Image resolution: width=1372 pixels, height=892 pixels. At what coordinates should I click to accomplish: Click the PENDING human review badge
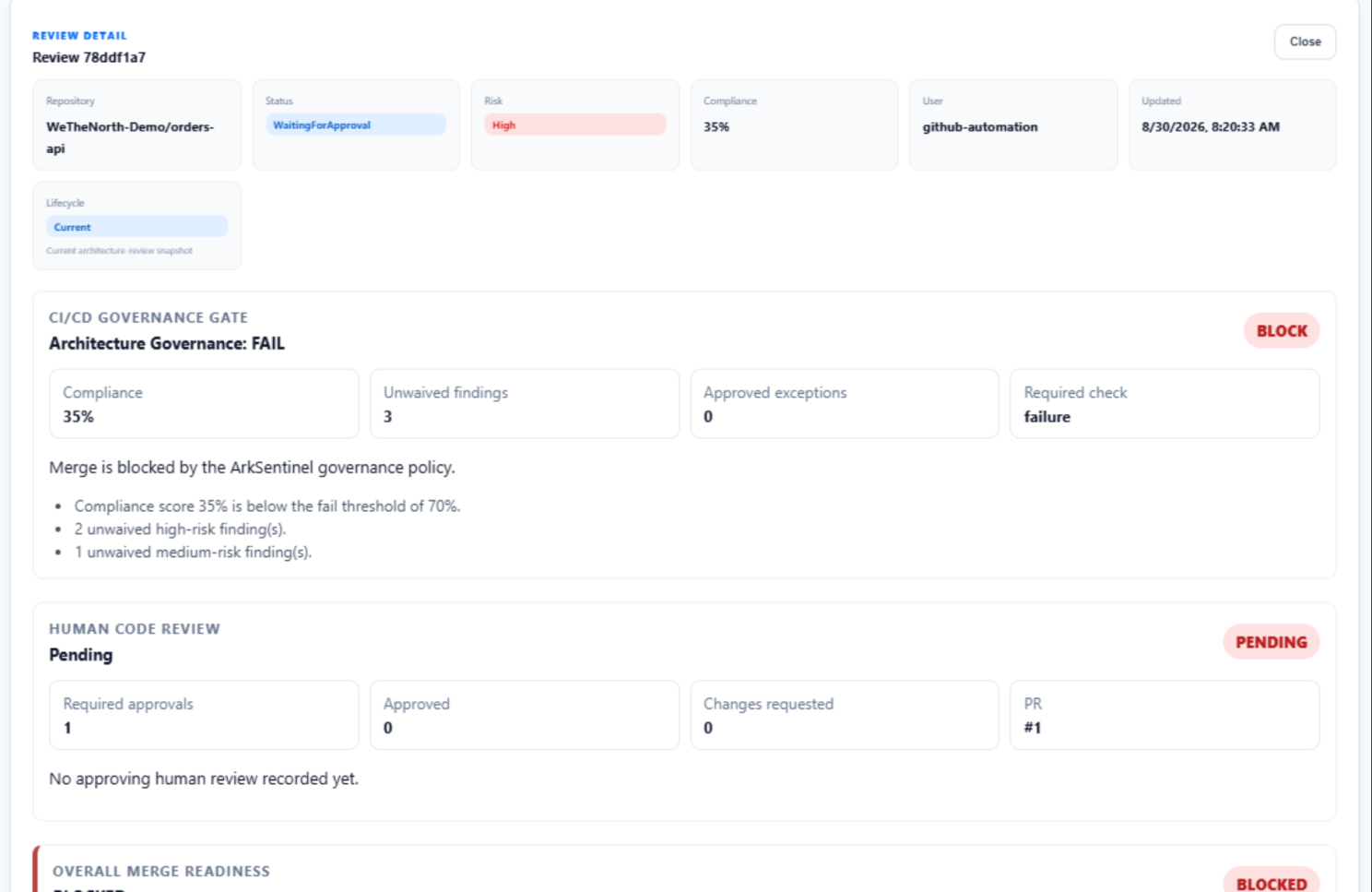pyautogui.click(x=1271, y=643)
